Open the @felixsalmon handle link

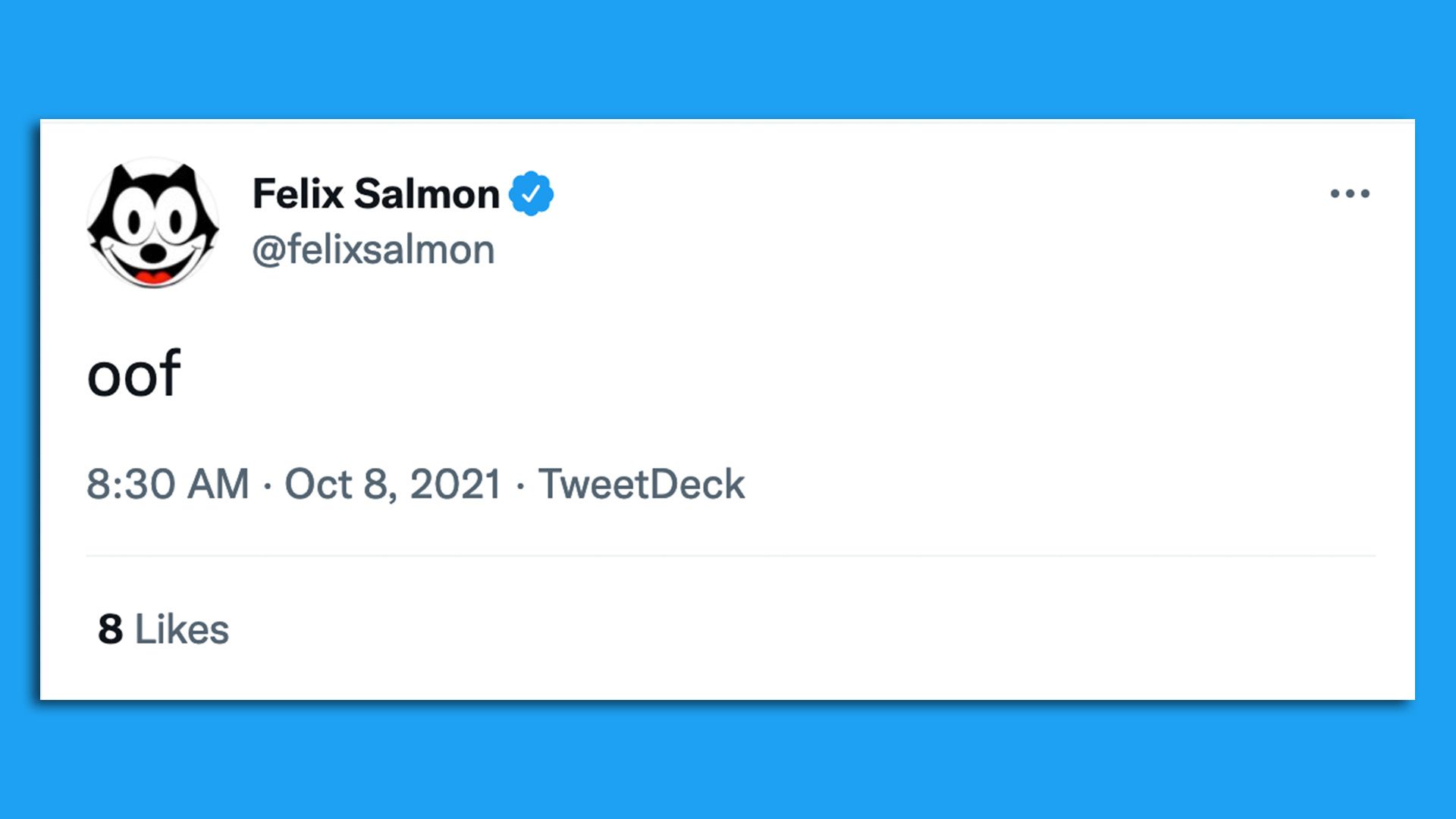[x=373, y=249]
